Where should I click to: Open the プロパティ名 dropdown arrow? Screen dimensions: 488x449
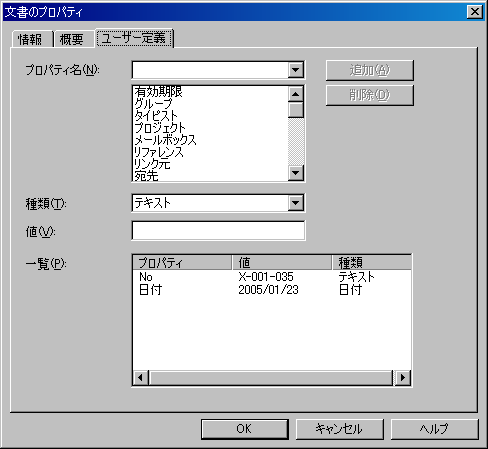tap(296, 70)
